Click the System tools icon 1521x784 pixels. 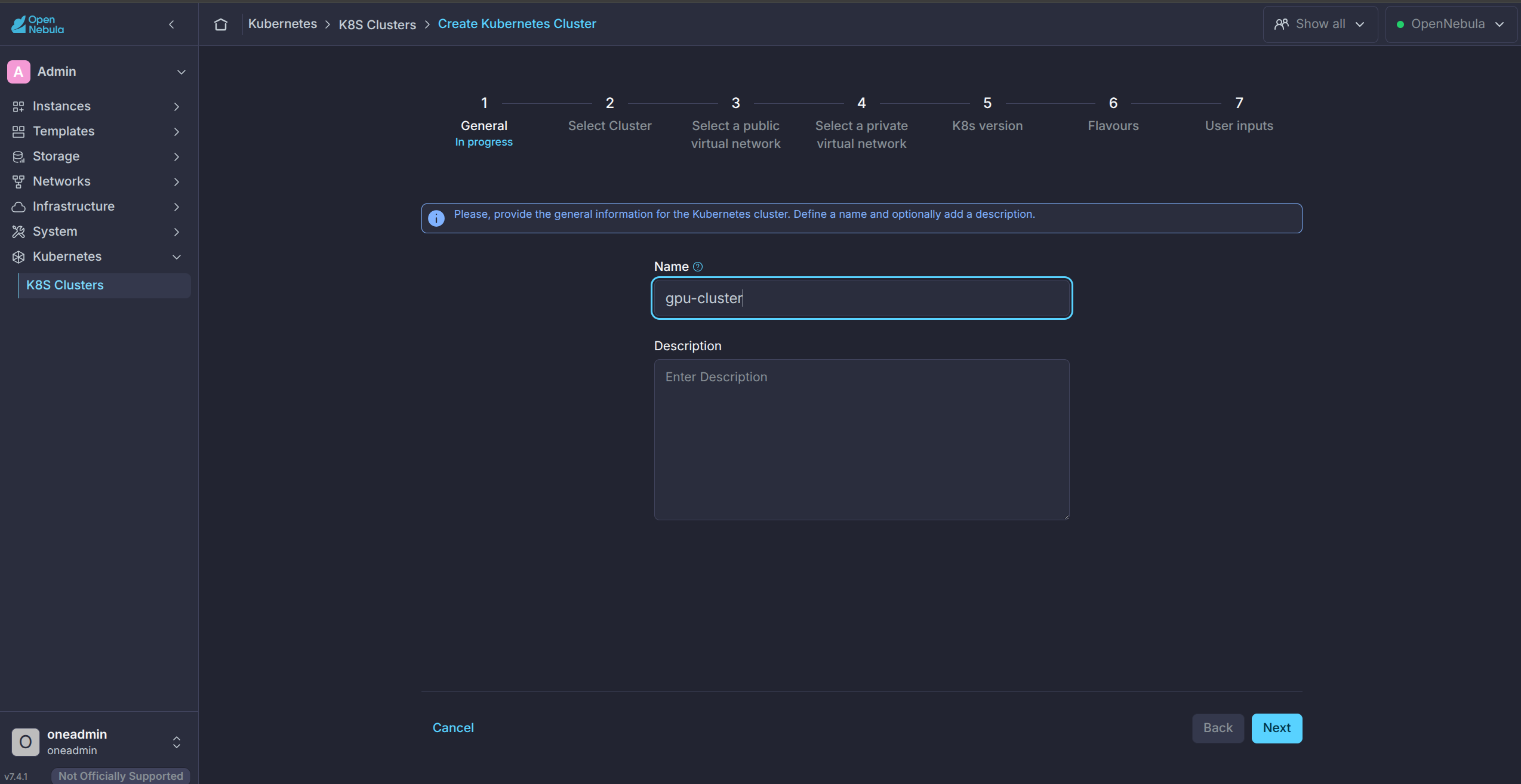pyautogui.click(x=19, y=232)
